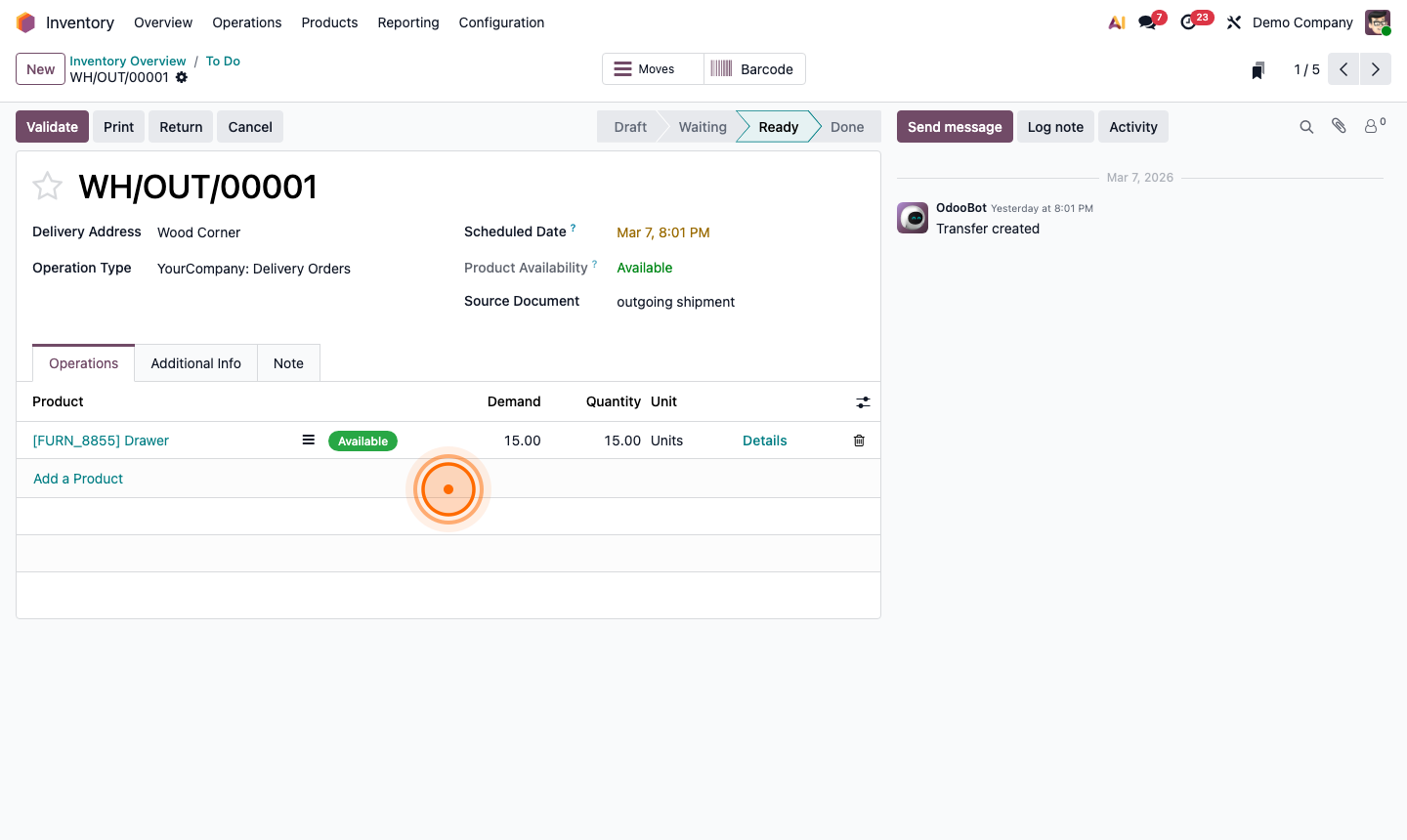Manage followers via the person icon
The image size is (1407, 840).
point(1372,126)
